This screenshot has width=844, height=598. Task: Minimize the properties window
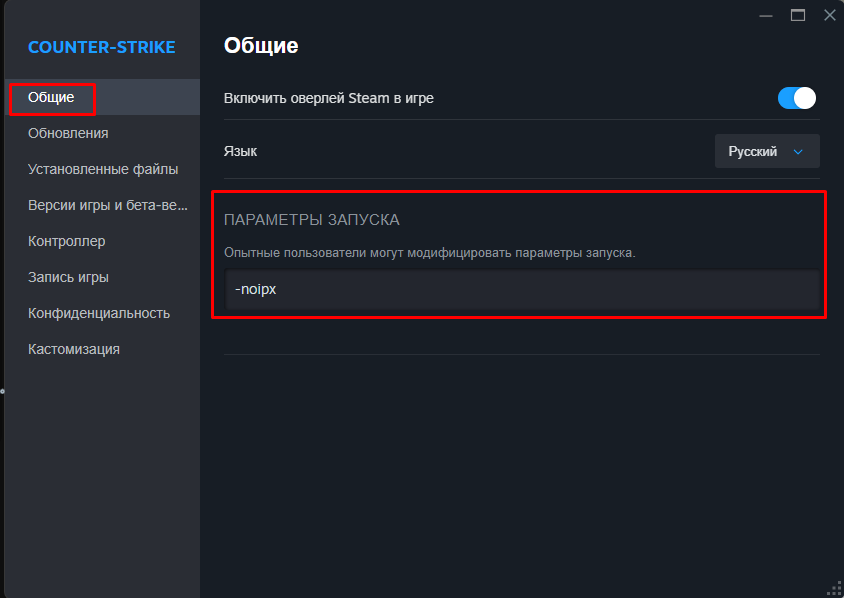(x=766, y=16)
